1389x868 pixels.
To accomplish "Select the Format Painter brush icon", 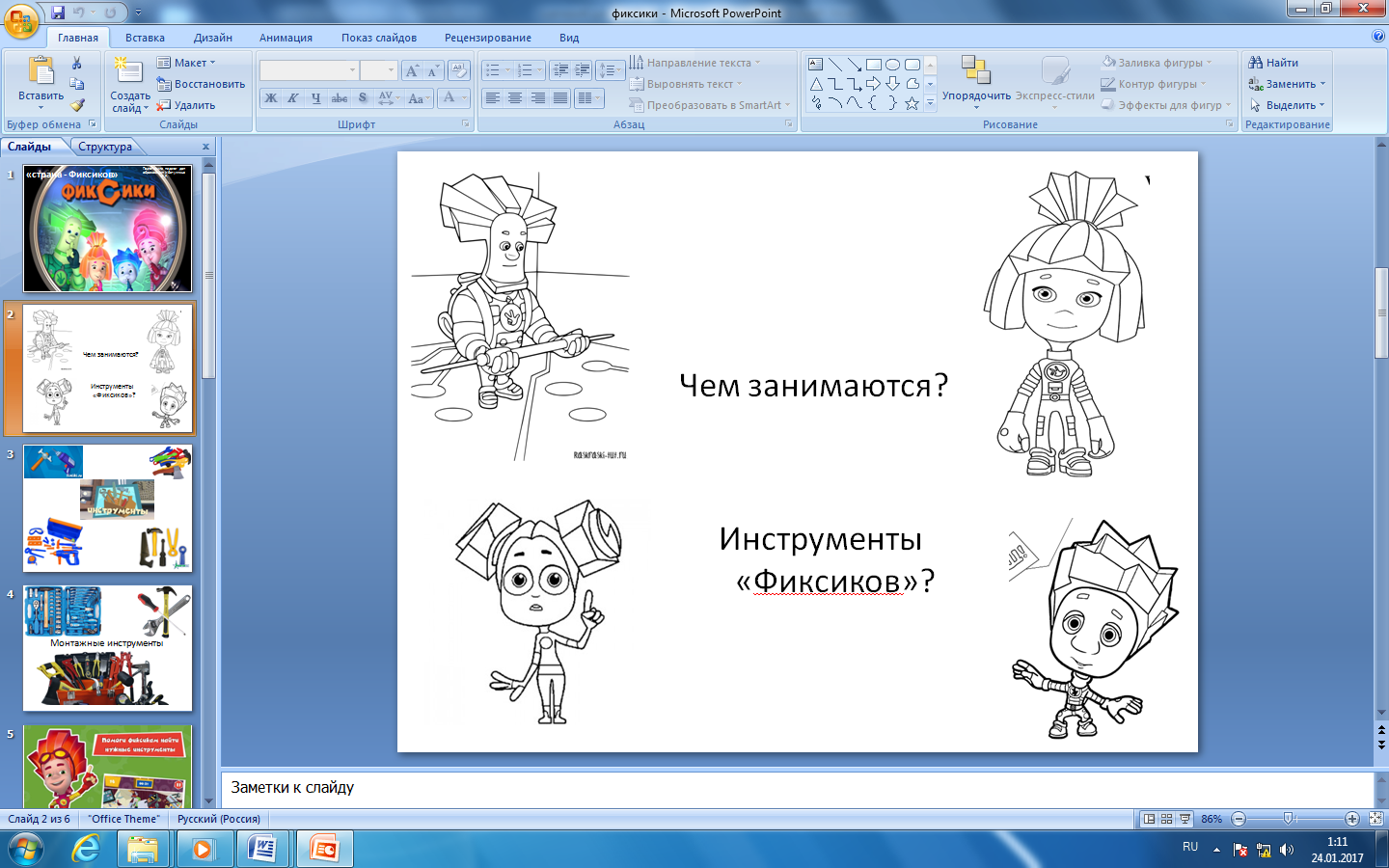I will pos(77,105).
